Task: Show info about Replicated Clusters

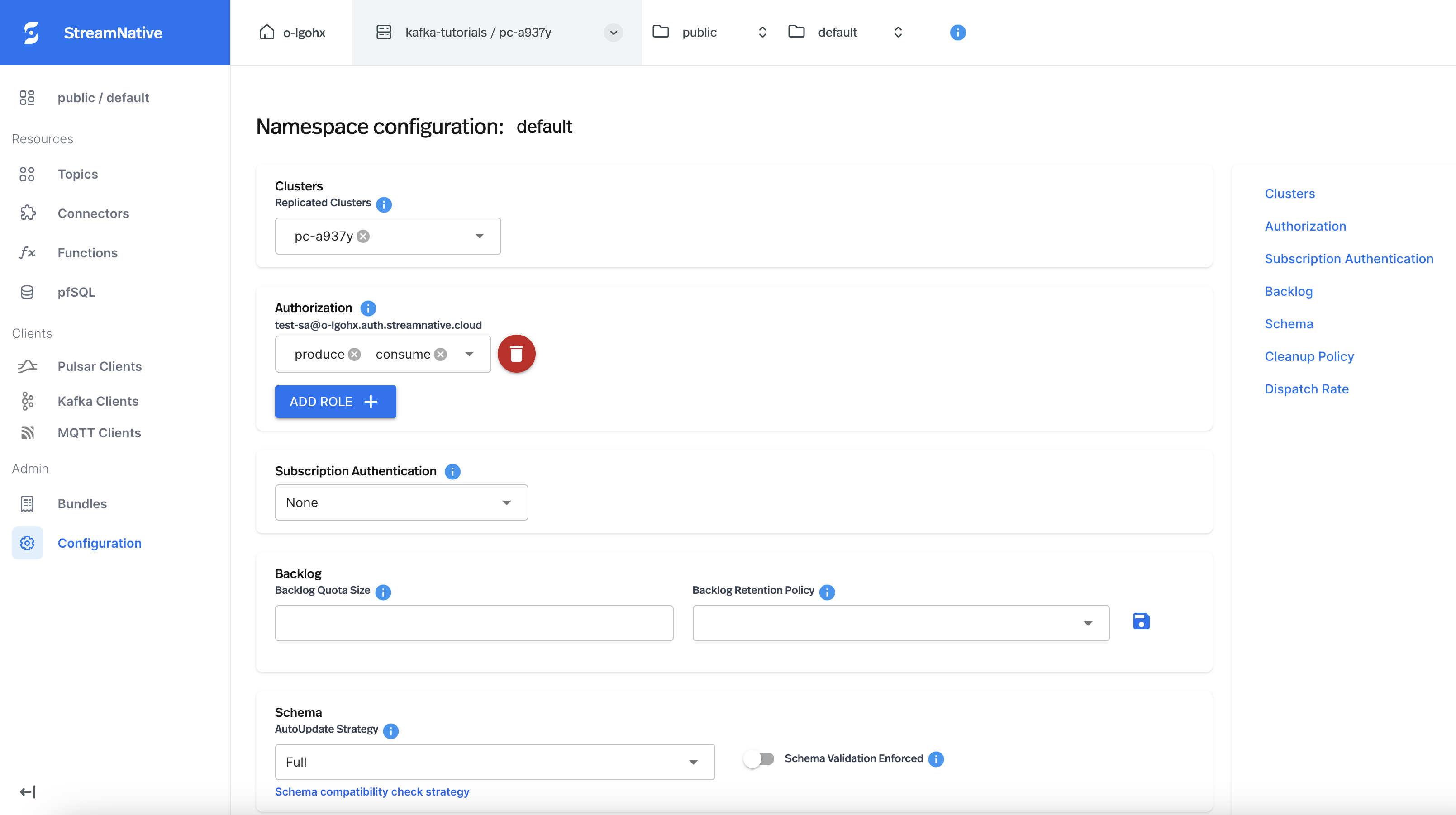Action: tap(384, 204)
